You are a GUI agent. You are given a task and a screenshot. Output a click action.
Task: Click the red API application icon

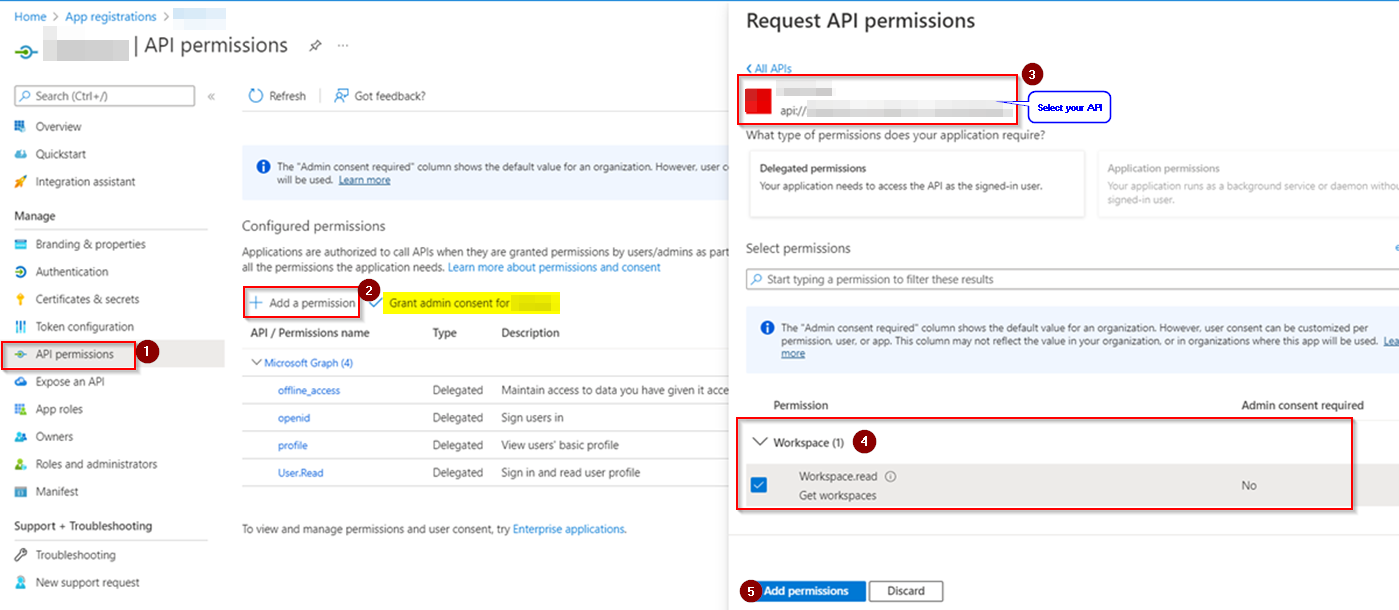coord(759,101)
